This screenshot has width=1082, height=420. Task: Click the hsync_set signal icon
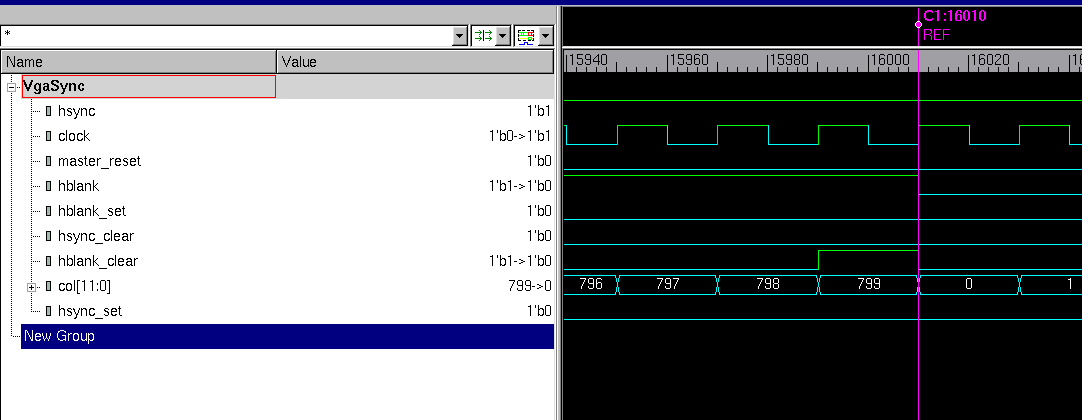[x=48, y=311]
